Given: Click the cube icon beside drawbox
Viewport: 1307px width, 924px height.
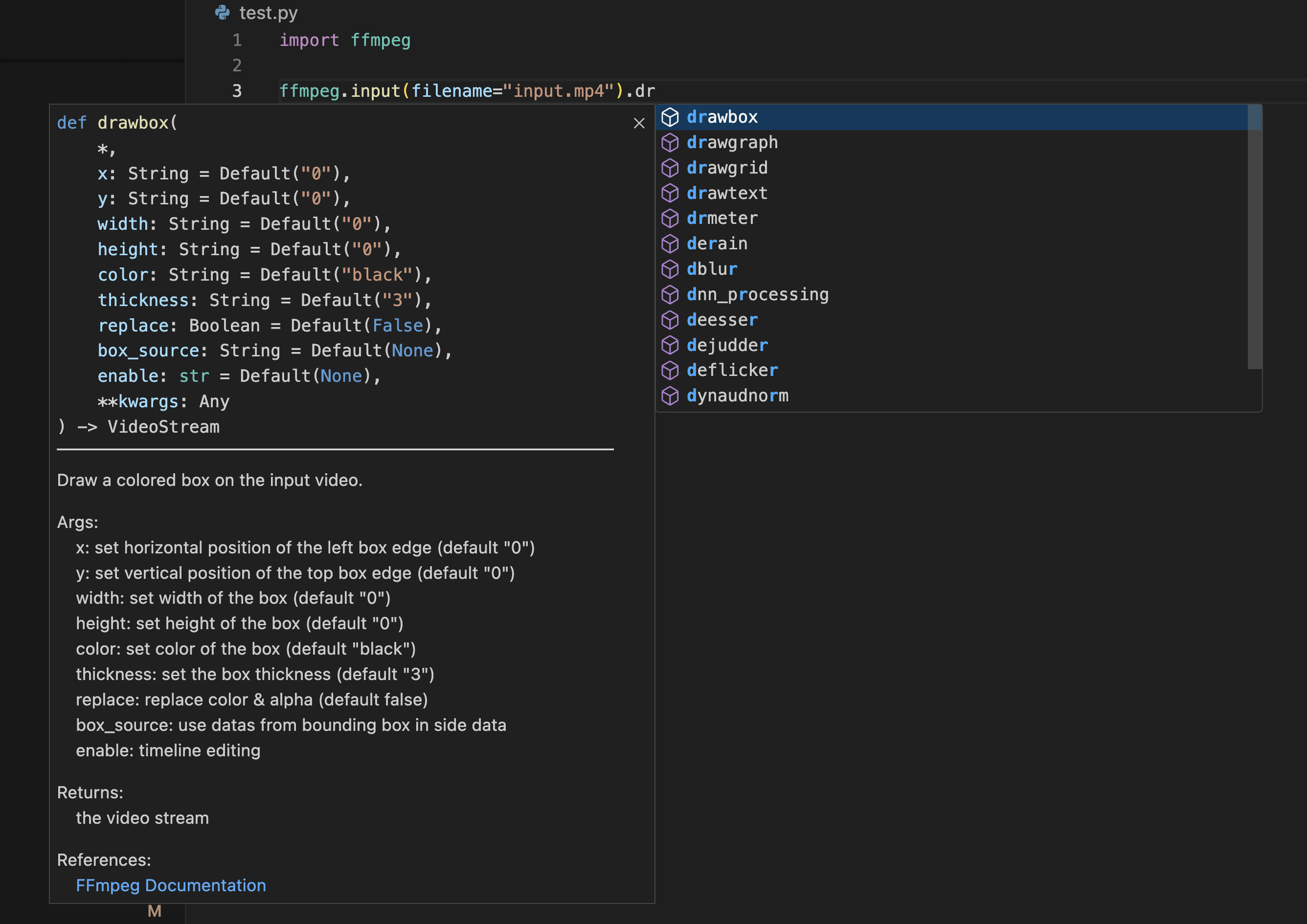Looking at the screenshot, I should pyautogui.click(x=671, y=117).
